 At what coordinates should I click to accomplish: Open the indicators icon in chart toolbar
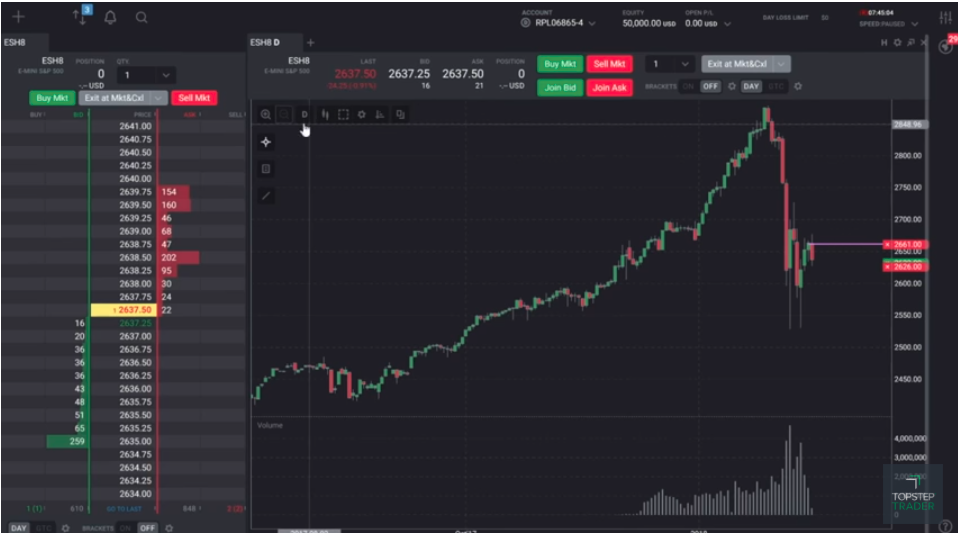[379, 114]
